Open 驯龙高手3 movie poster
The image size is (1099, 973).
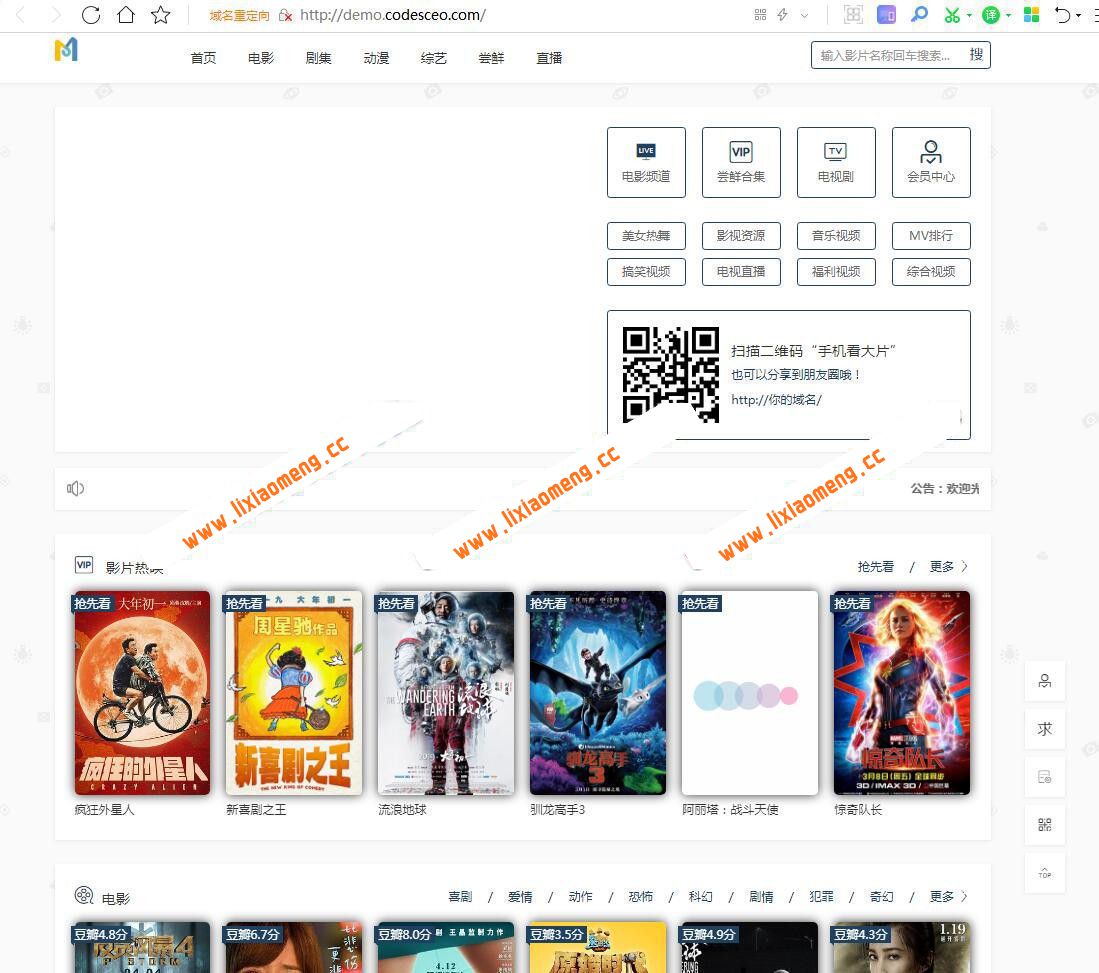click(598, 693)
